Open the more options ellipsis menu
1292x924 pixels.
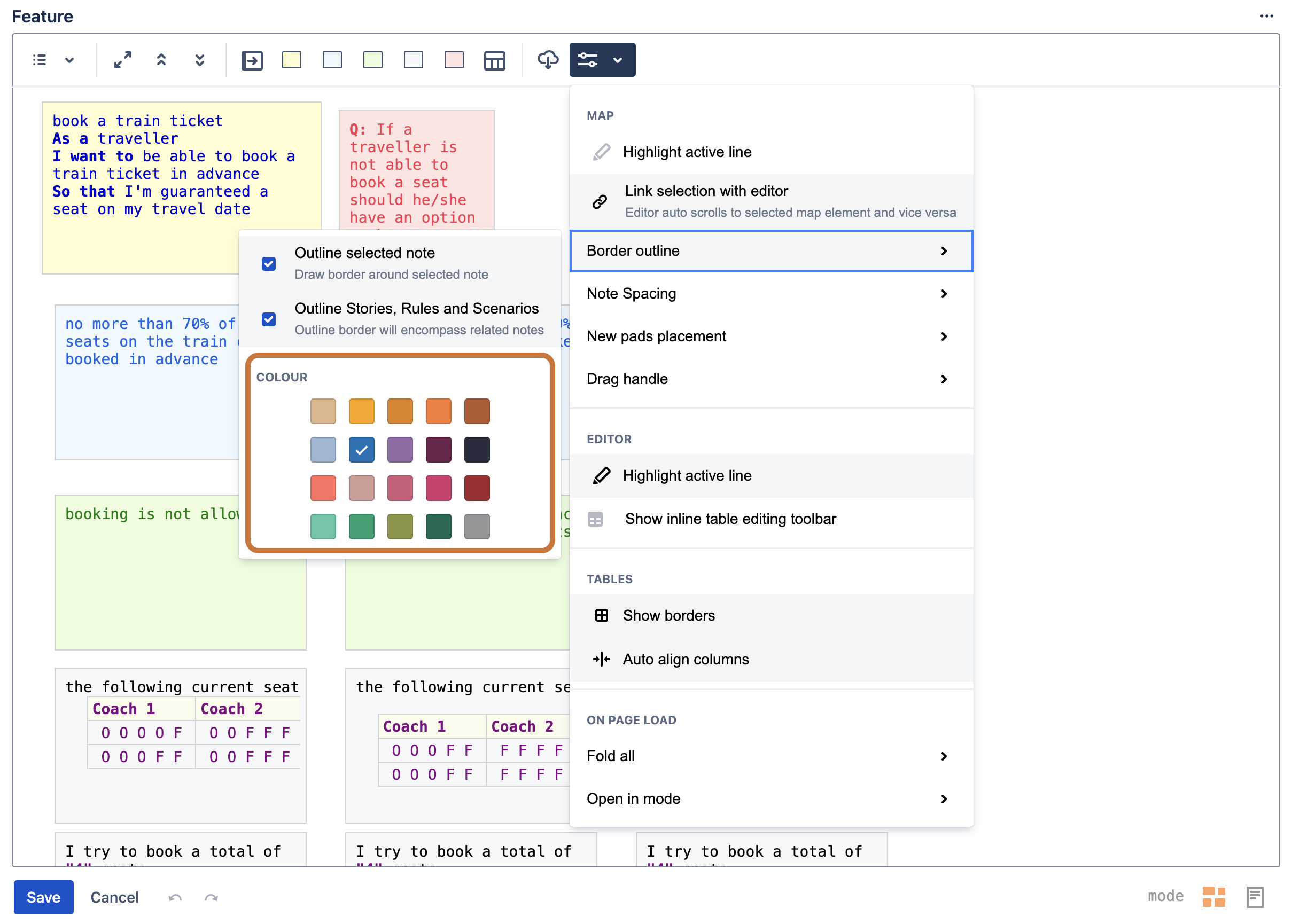coord(1266,16)
